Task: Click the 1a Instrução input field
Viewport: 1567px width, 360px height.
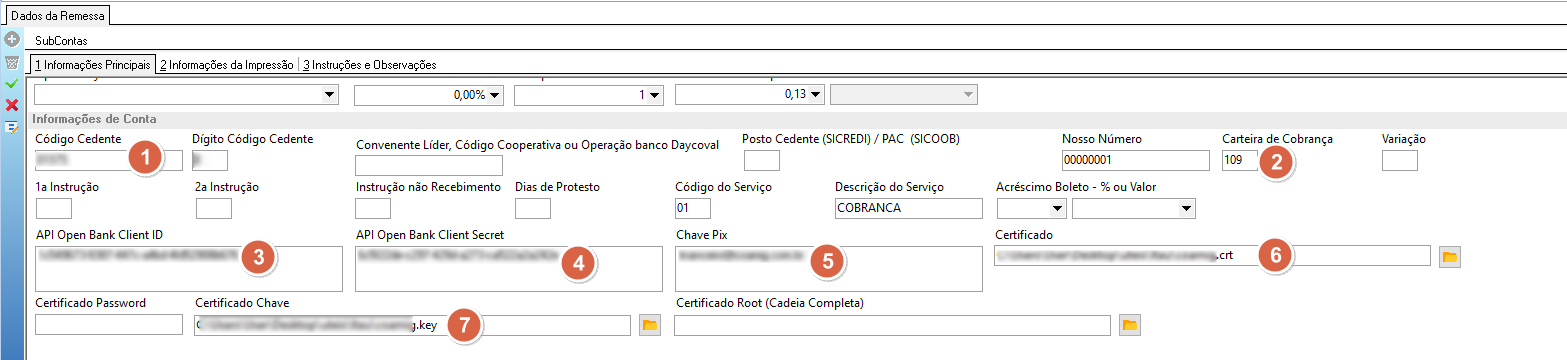Action: [53, 208]
